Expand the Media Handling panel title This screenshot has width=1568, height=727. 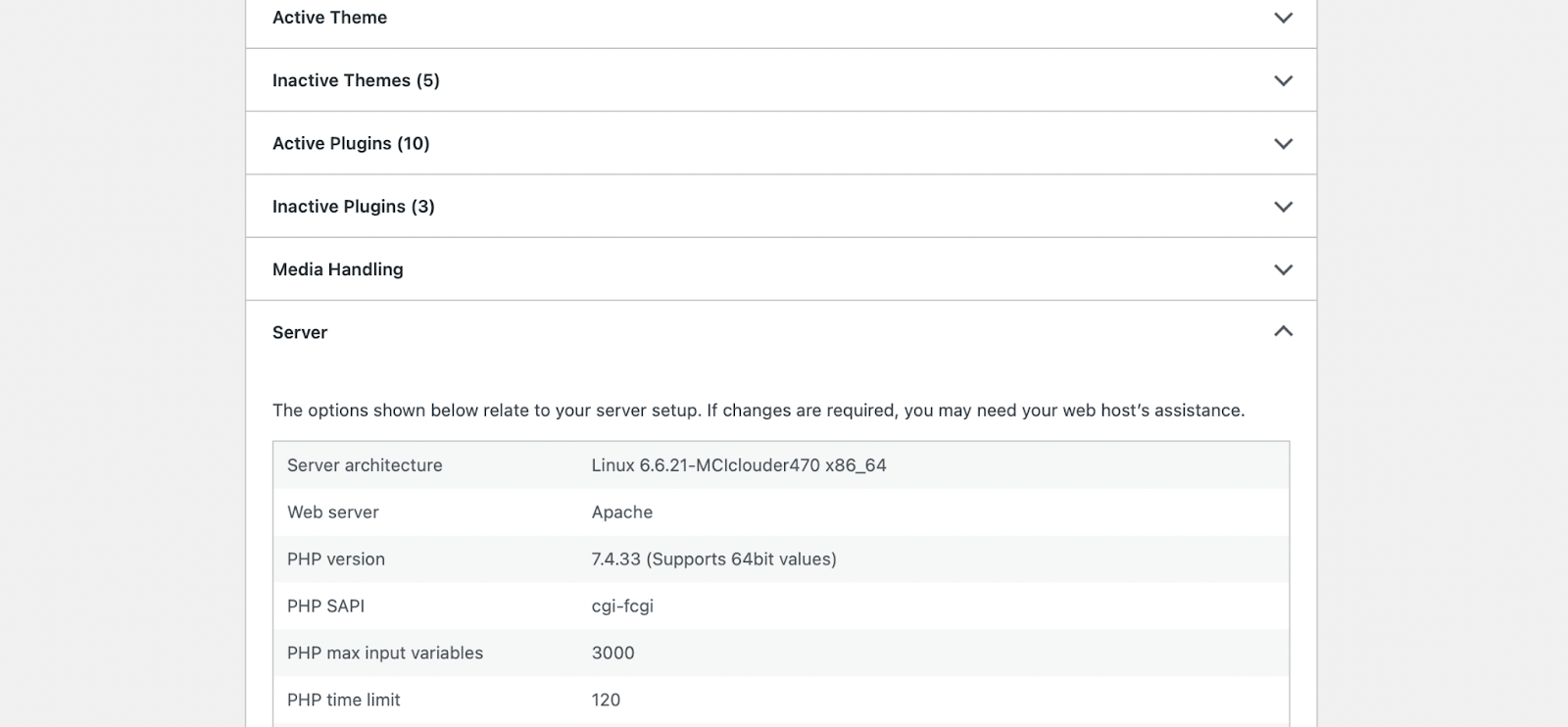pos(338,269)
